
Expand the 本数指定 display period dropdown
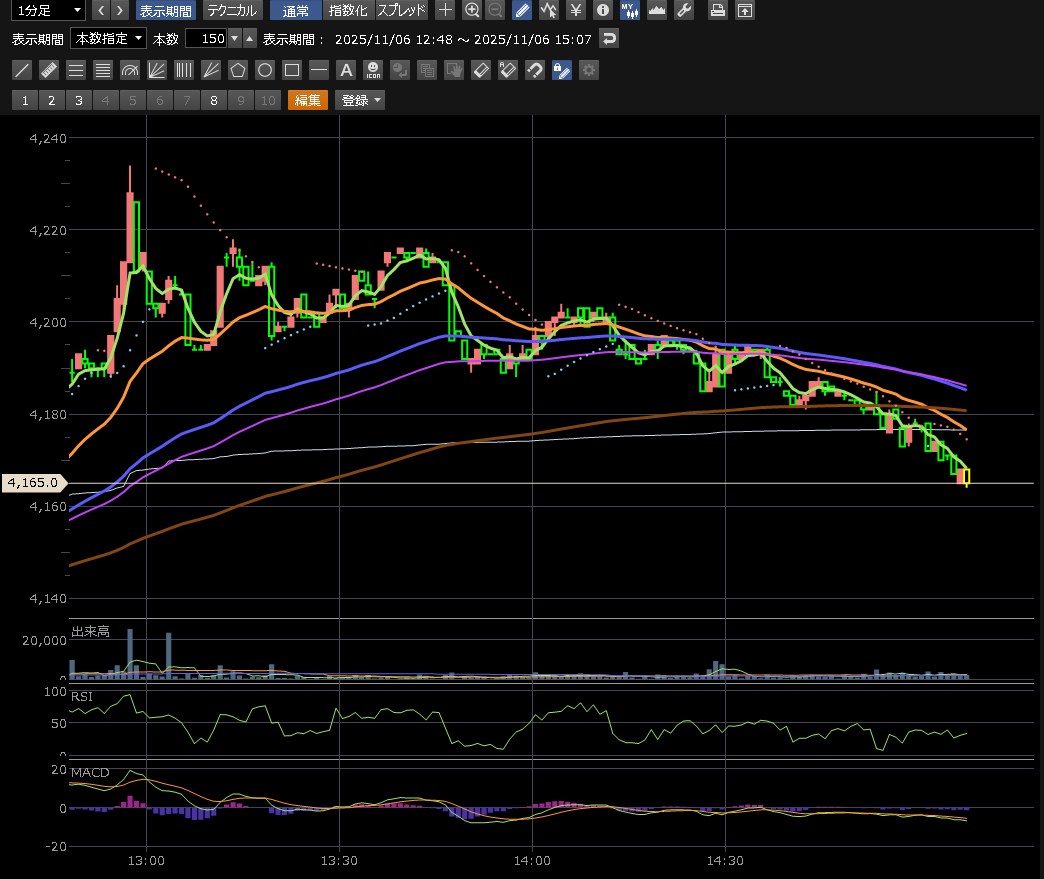point(108,39)
